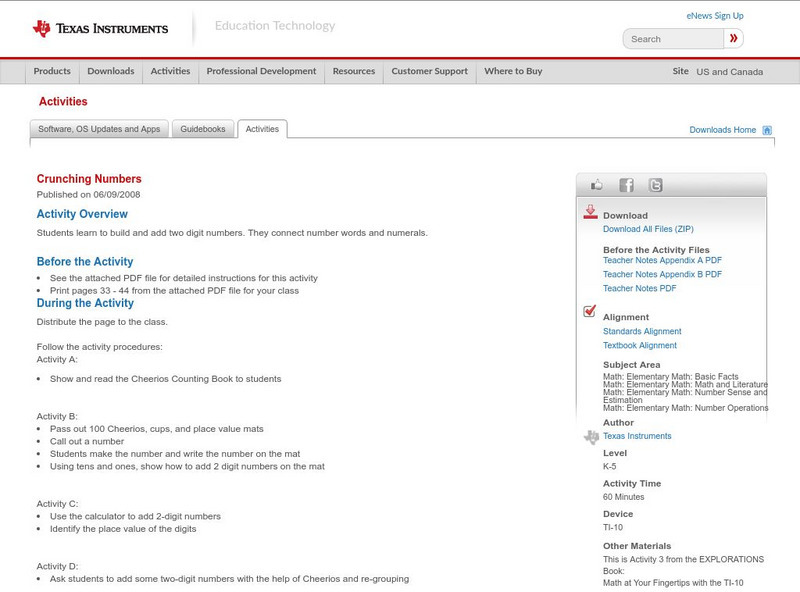Image resolution: width=800 pixels, height=592 pixels.
Task: Open the Customer Support menu
Action: pos(429,71)
